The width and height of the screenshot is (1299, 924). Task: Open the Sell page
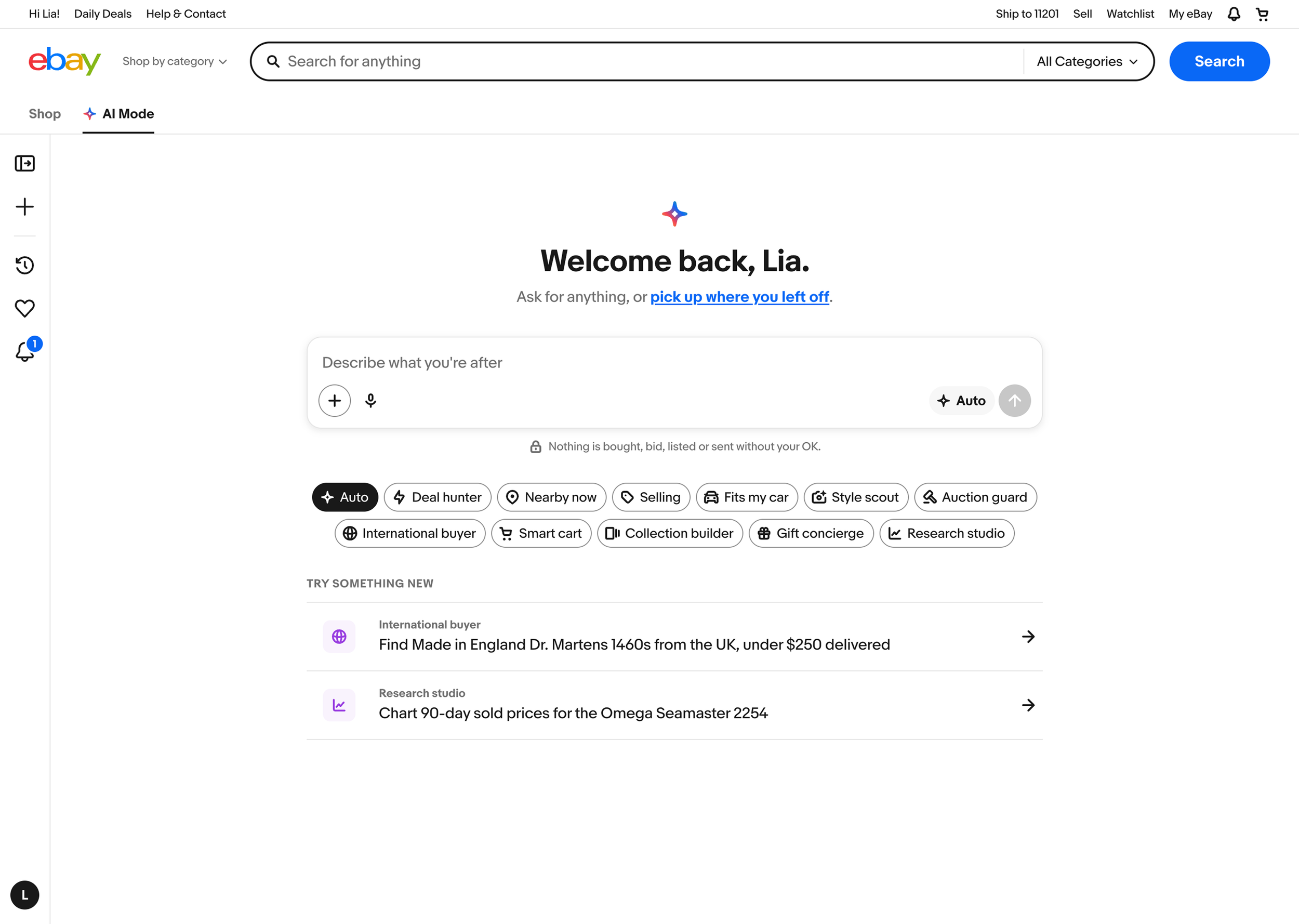coord(1082,14)
